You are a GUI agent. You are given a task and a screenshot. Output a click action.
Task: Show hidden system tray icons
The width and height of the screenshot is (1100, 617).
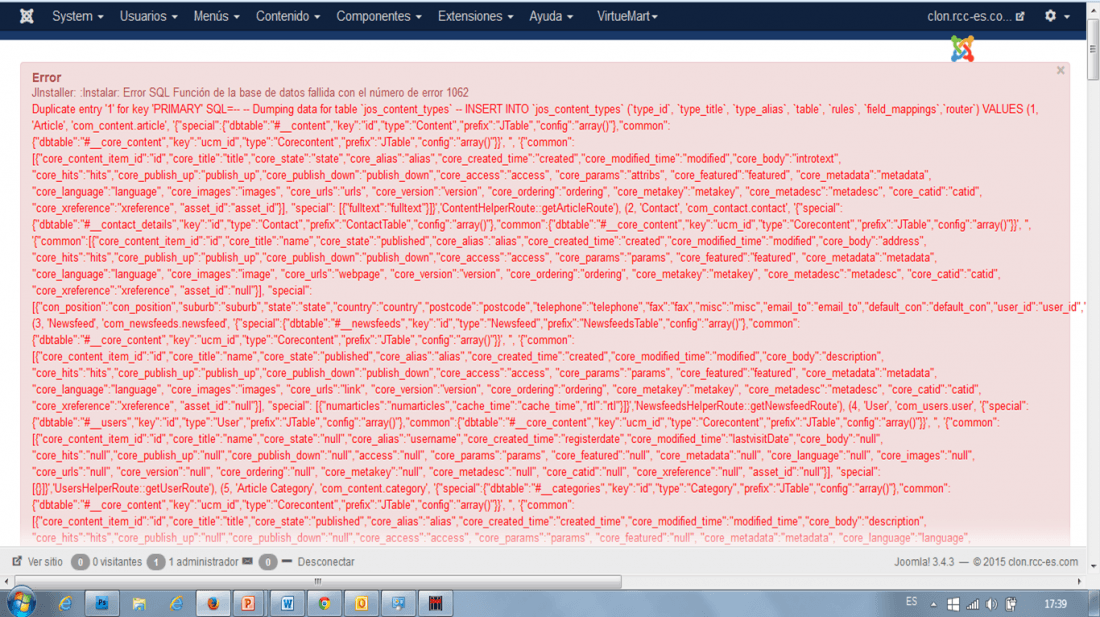934,604
